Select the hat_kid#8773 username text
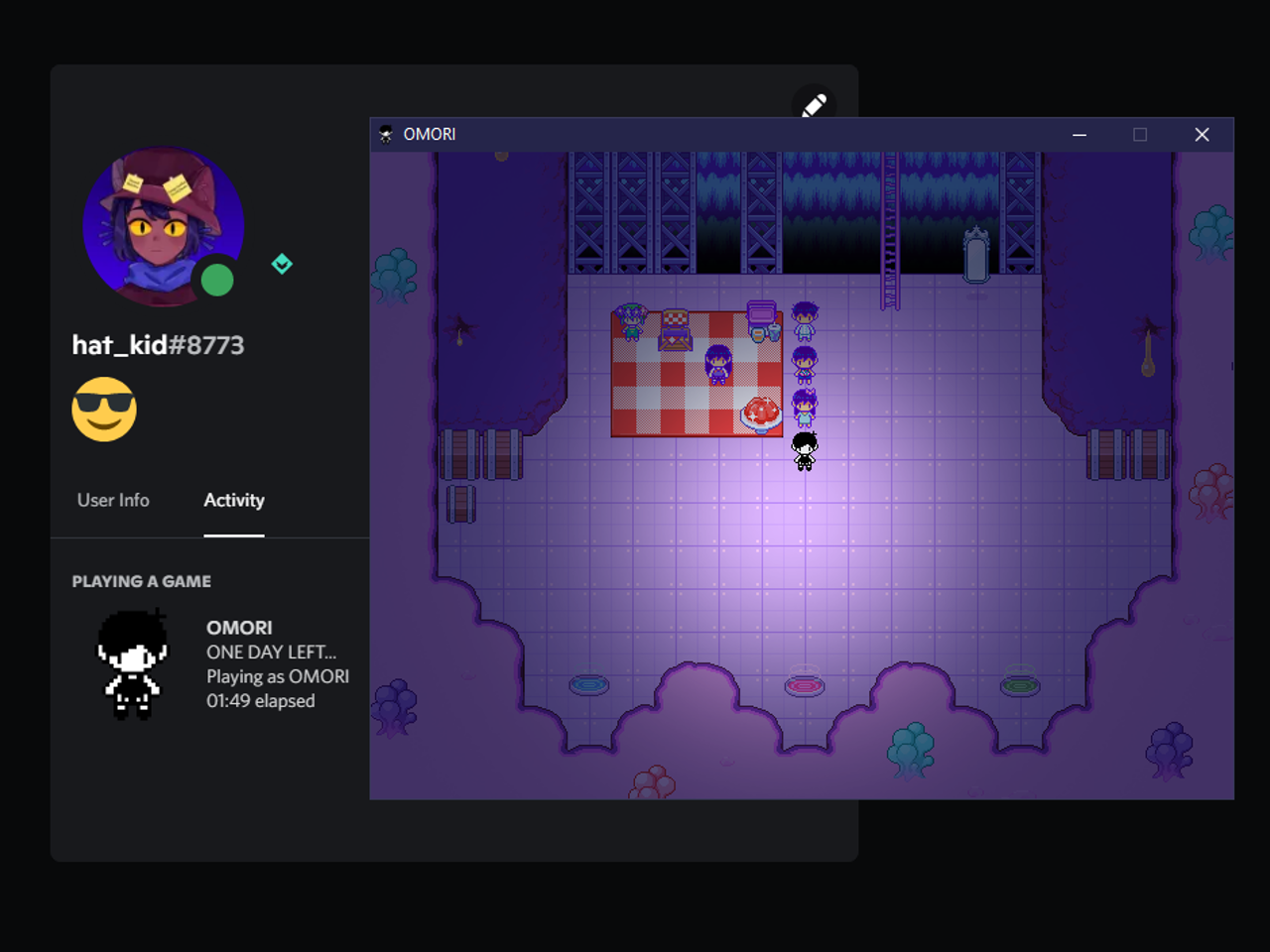1270x952 pixels. coord(158,345)
